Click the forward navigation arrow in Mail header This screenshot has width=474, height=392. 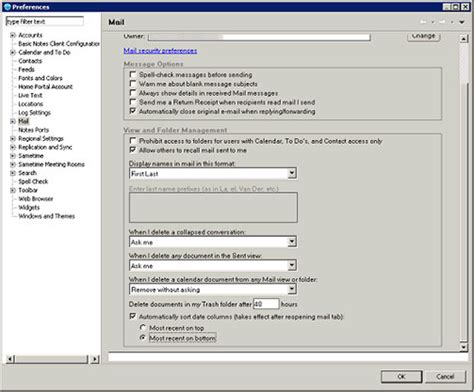(x=442, y=22)
